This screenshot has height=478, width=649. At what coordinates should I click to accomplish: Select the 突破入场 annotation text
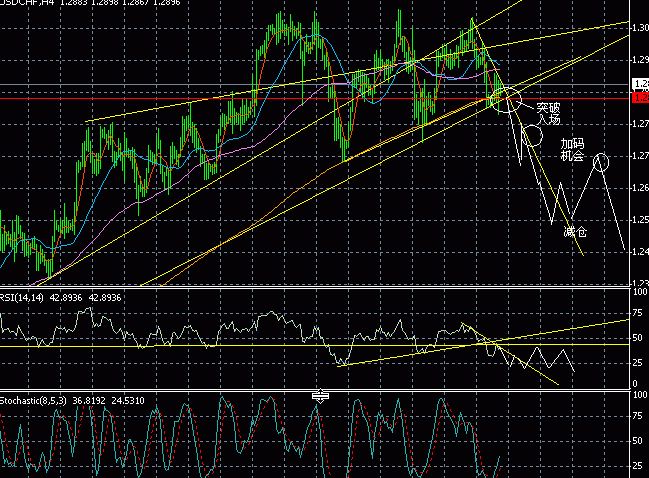[548, 114]
